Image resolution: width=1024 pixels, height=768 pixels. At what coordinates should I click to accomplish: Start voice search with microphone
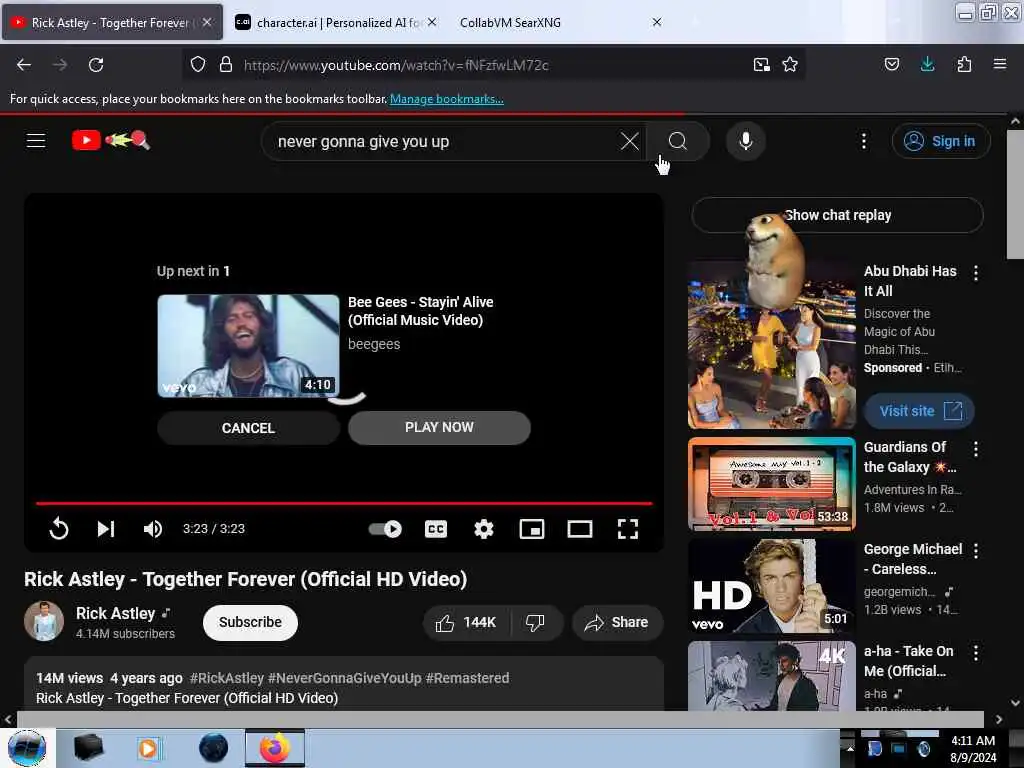pyautogui.click(x=745, y=141)
